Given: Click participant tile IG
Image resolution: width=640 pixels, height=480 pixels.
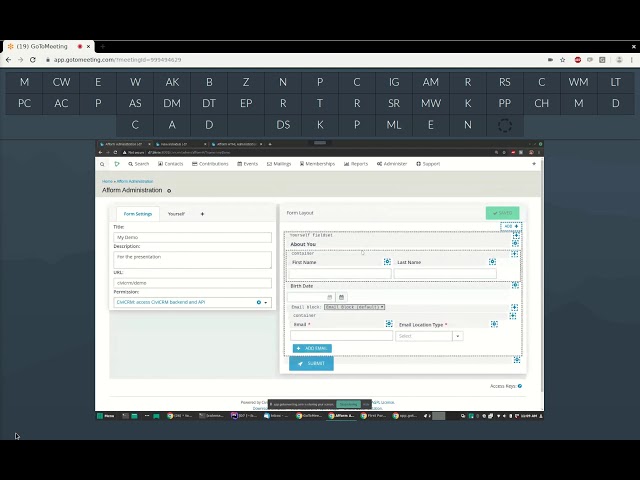Looking at the screenshot, I should pyautogui.click(x=394, y=82).
